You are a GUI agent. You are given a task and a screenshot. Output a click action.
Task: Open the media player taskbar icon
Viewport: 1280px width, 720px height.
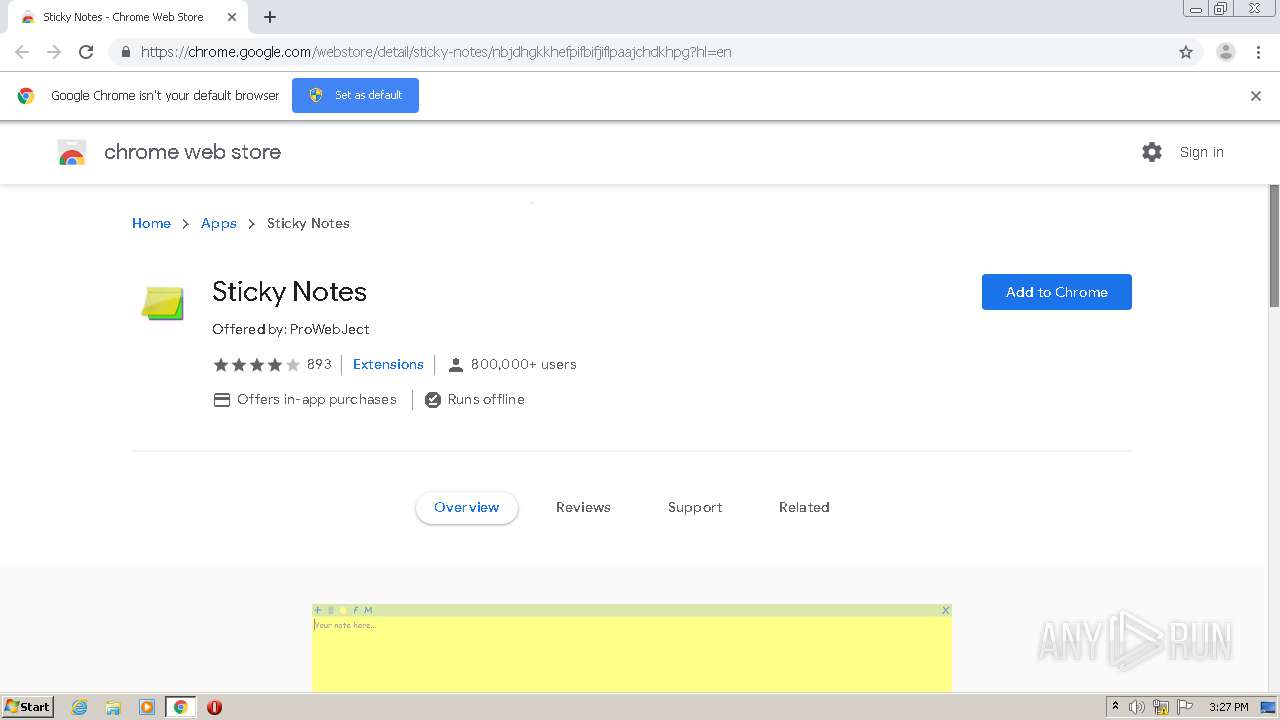[147, 707]
